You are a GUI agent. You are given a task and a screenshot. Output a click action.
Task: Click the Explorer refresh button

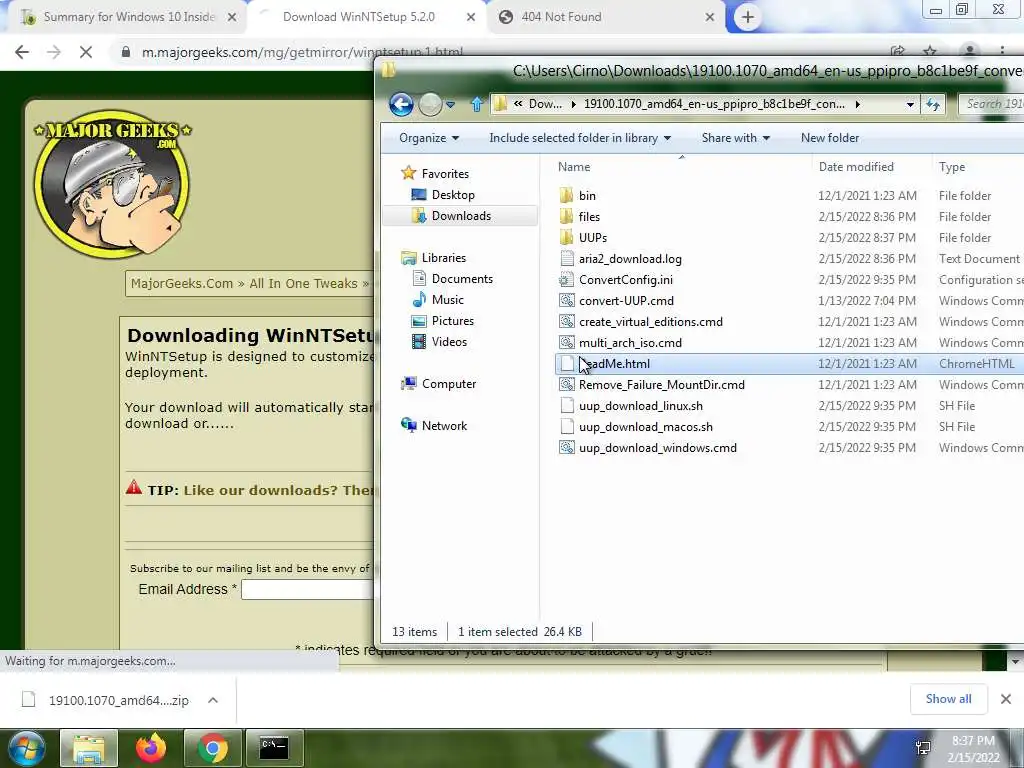pos(933,104)
